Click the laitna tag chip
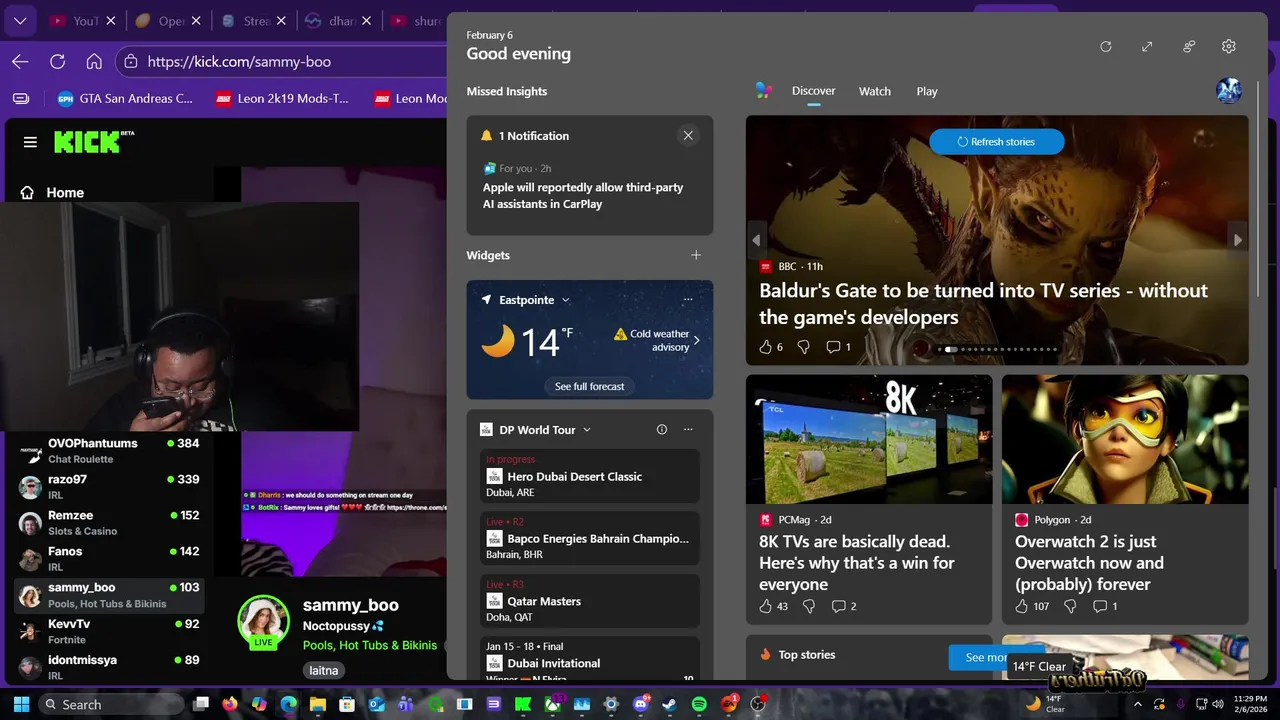 pos(324,670)
